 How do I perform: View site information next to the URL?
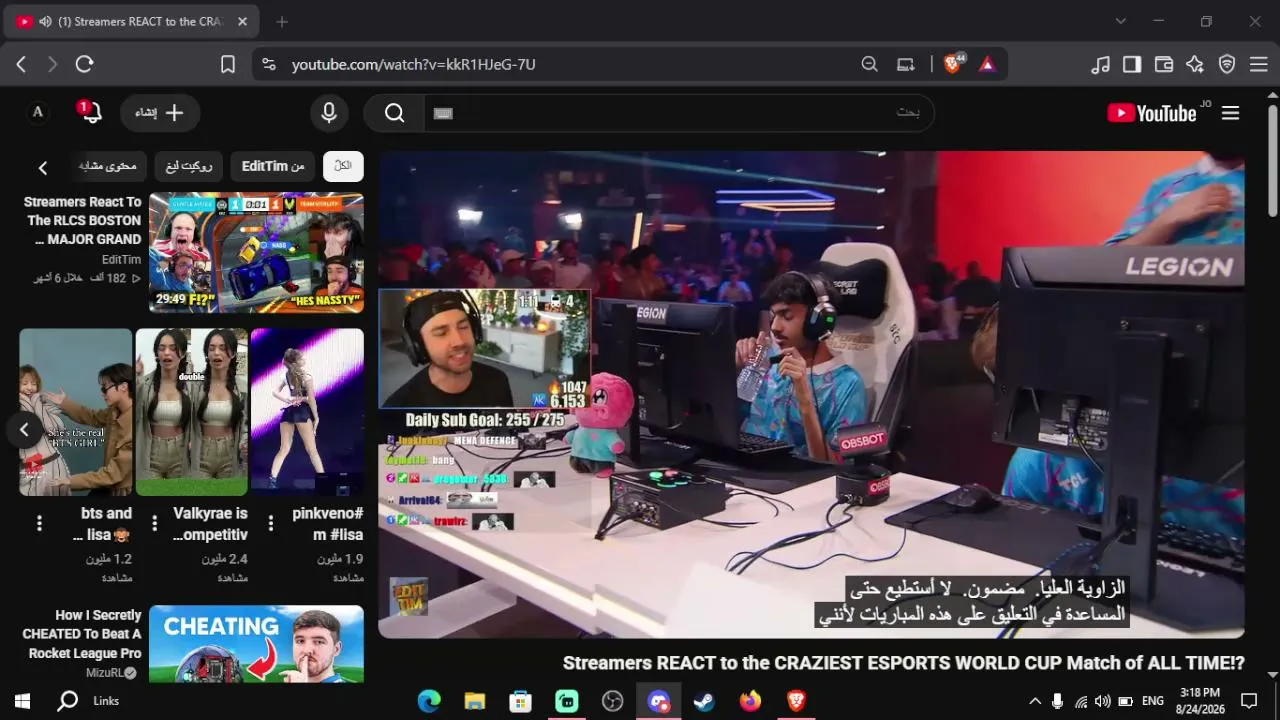pyautogui.click(x=268, y=64)
